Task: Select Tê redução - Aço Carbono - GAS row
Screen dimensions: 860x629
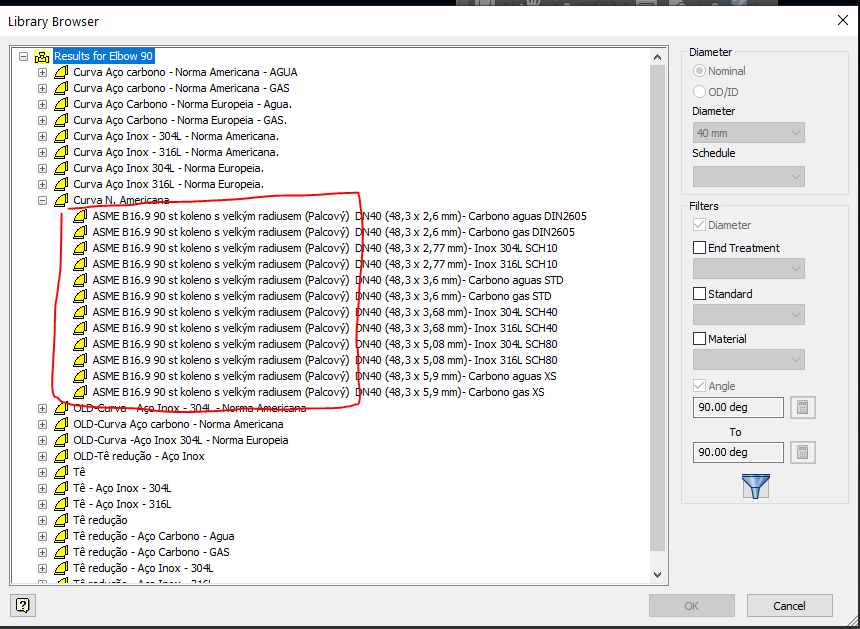Action: (x=151, y=552)
